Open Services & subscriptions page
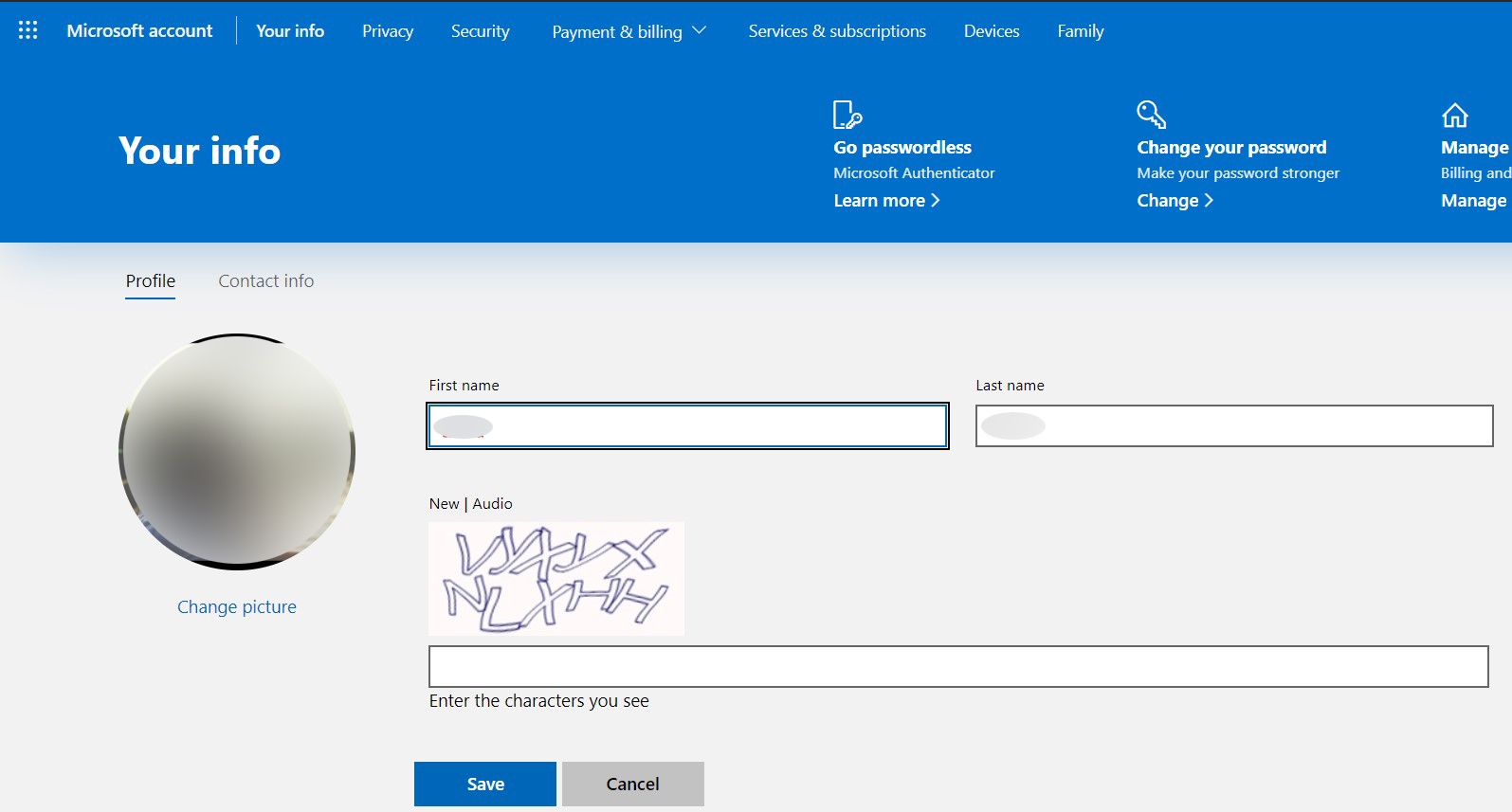Viewport: 1512px width, 812px height. coord(837,31)
